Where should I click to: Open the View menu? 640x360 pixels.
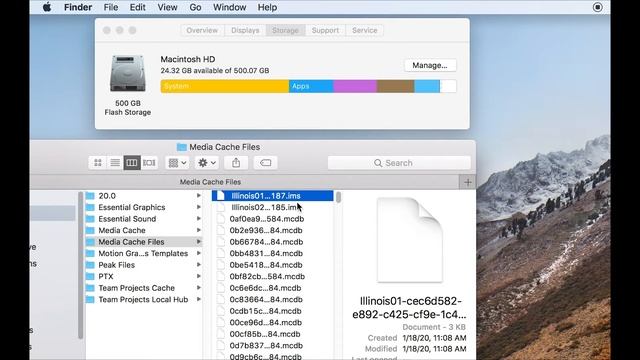point(167,7)
